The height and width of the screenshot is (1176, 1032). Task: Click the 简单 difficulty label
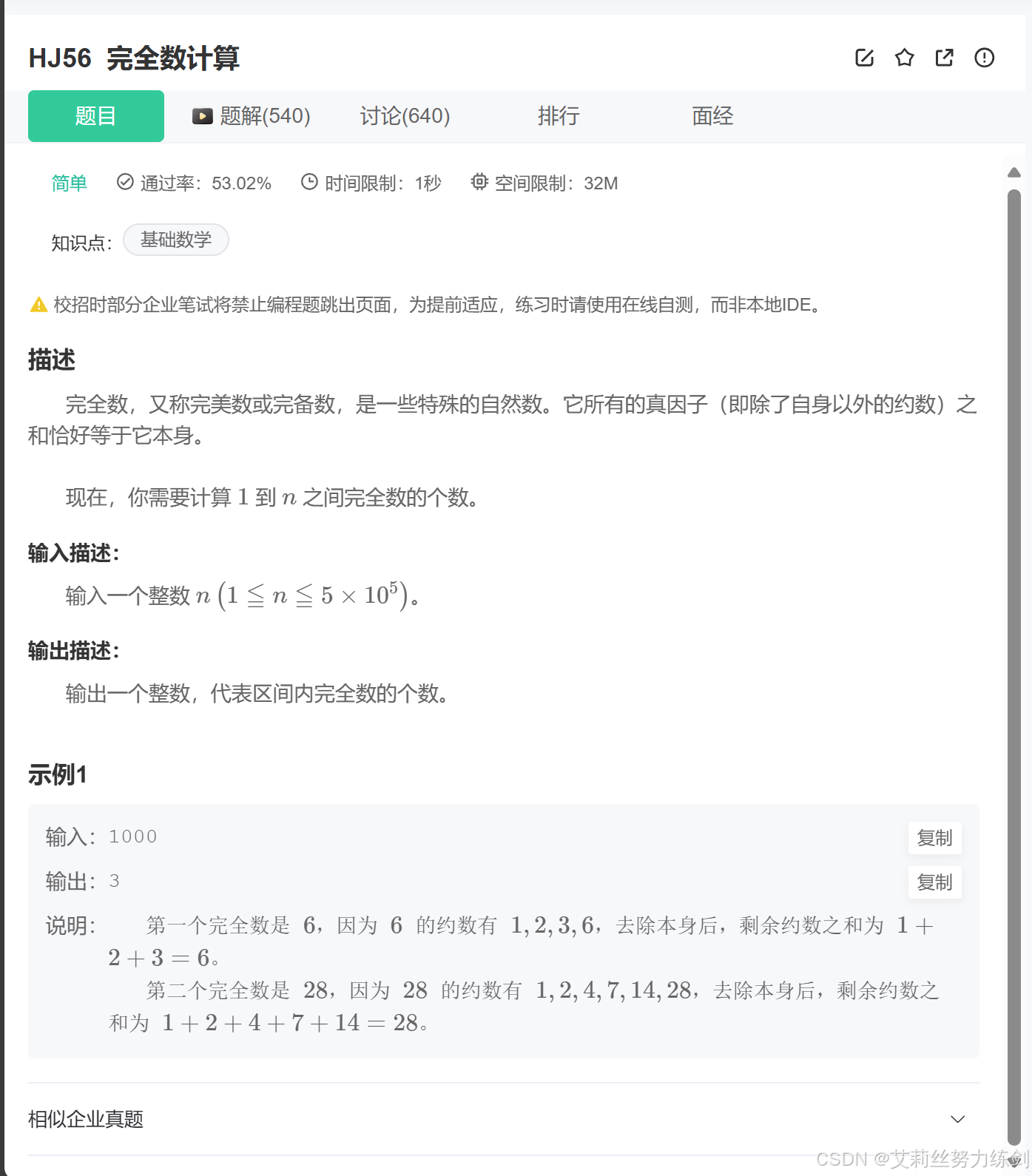[x=70, y=183]
